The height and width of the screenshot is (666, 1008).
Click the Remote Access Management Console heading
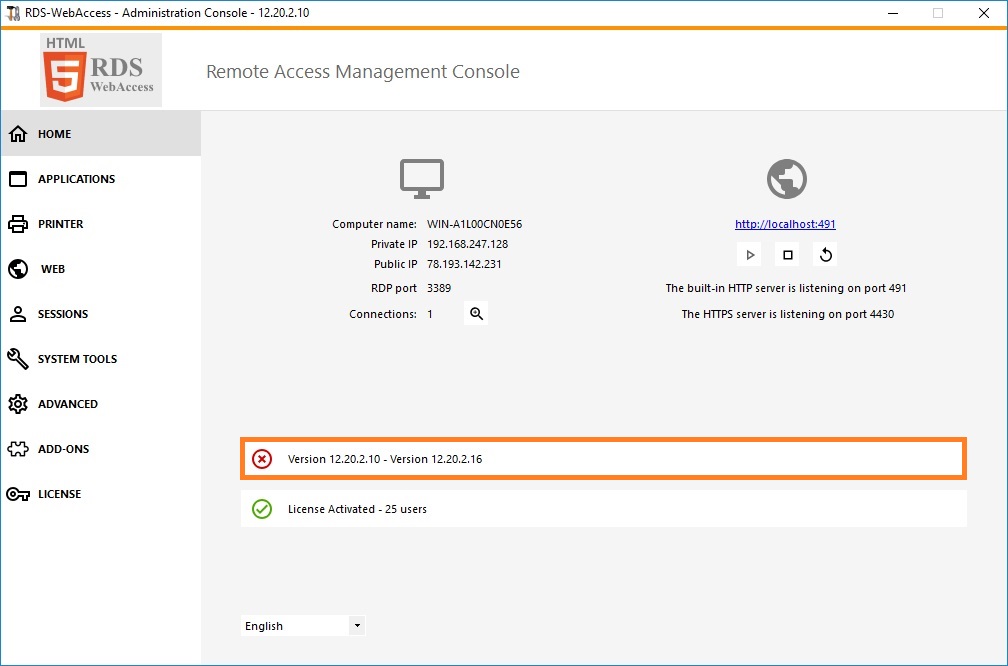pyautogui.click(x=363, y=71)
